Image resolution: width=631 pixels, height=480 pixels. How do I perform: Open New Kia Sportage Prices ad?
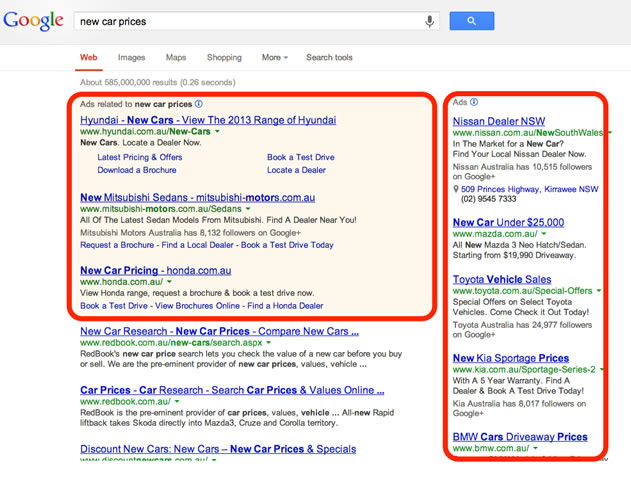point(511,358)
